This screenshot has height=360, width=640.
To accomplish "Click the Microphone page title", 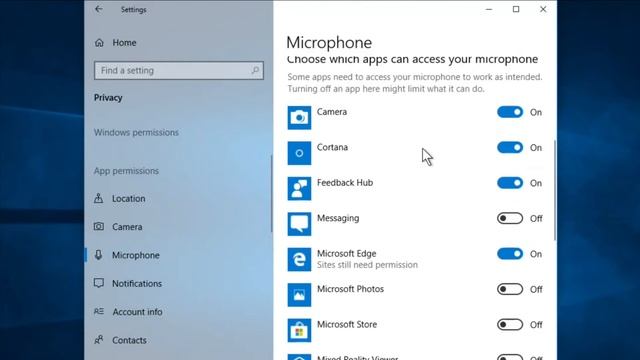I will [329, 42].
